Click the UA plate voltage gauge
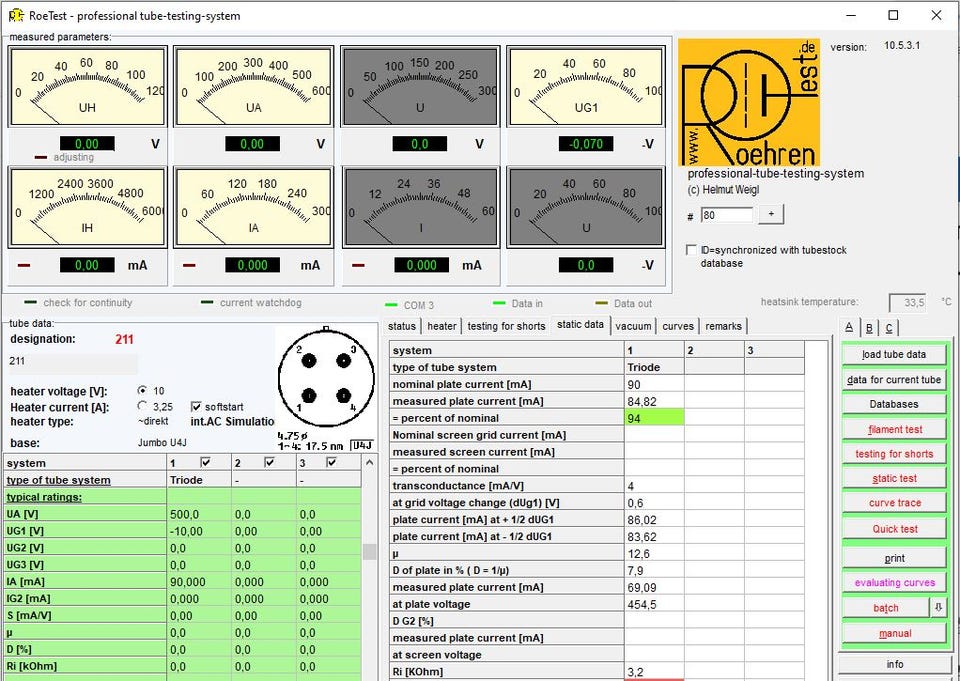Image resolution: width=960 pixels, height=681 pixels. [x=253, y=86]
